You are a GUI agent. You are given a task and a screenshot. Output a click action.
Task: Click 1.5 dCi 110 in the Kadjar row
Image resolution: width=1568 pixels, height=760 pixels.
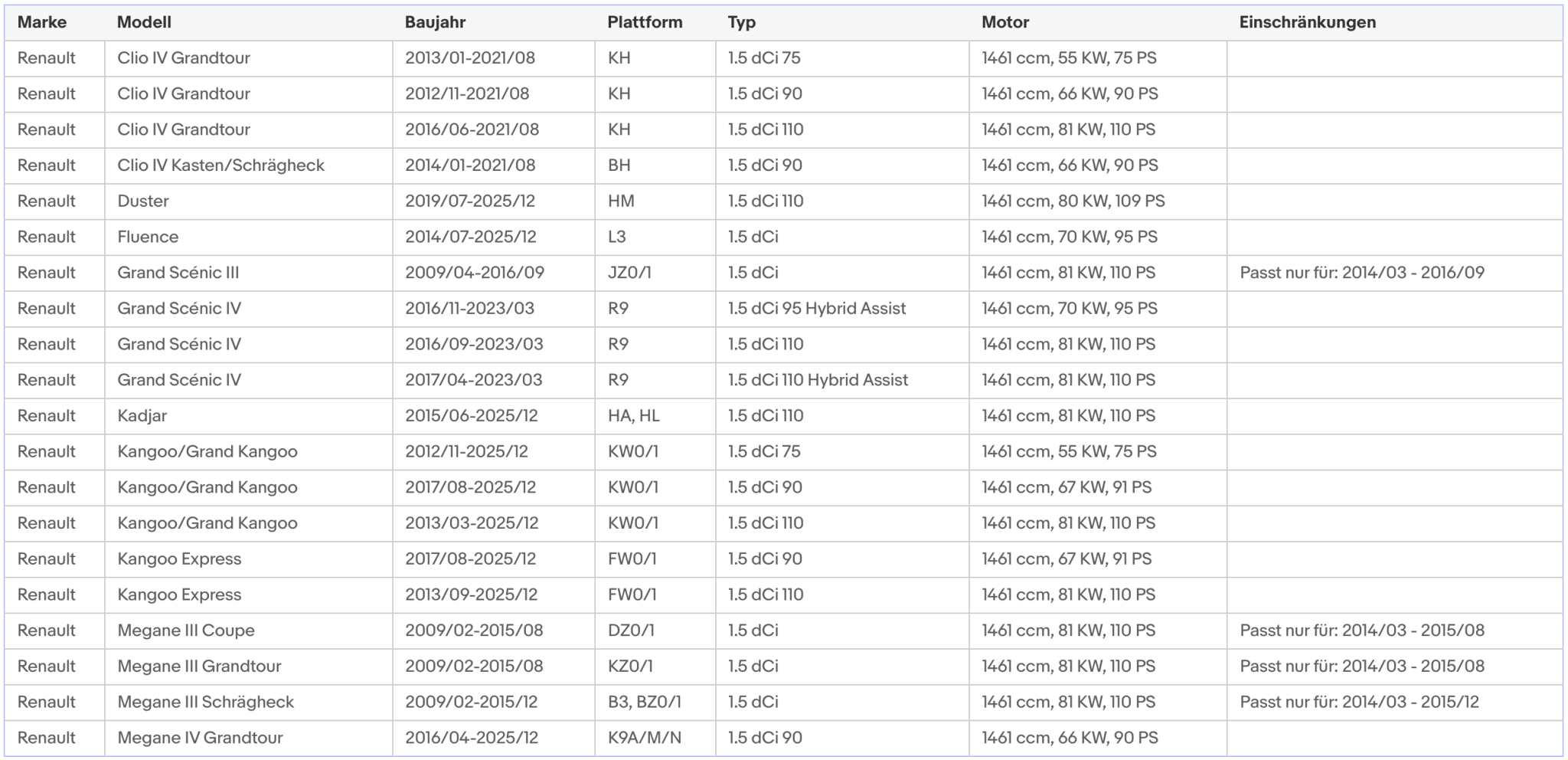point(842,416)
